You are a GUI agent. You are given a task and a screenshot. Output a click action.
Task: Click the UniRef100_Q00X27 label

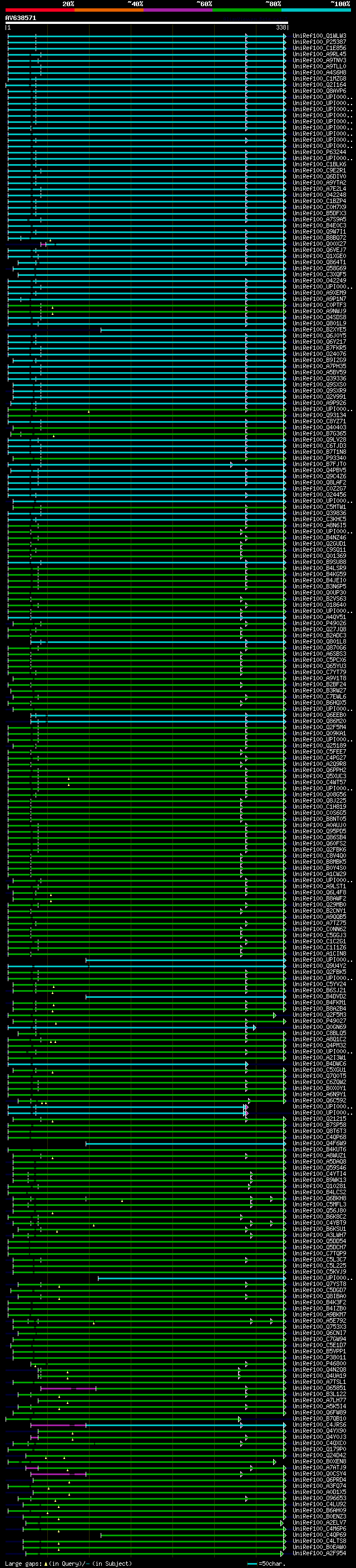click(319, 244)
